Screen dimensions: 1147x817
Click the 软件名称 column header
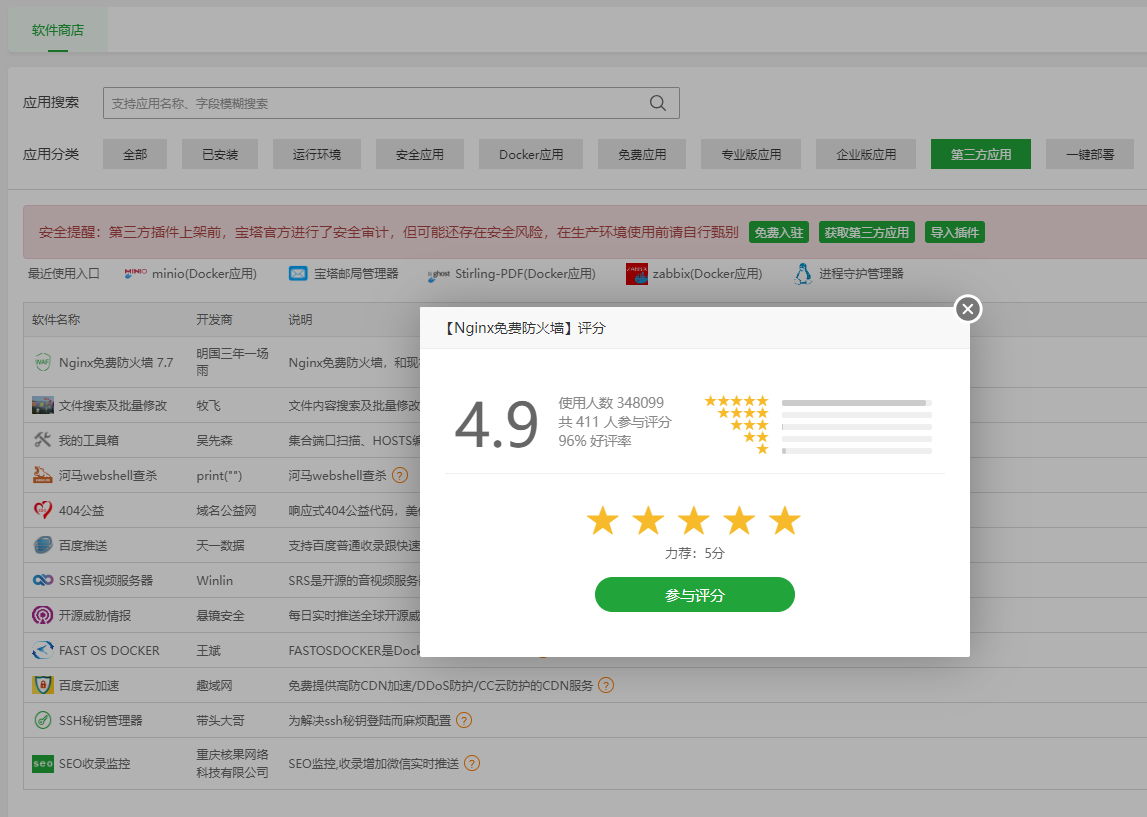[56, 320]
